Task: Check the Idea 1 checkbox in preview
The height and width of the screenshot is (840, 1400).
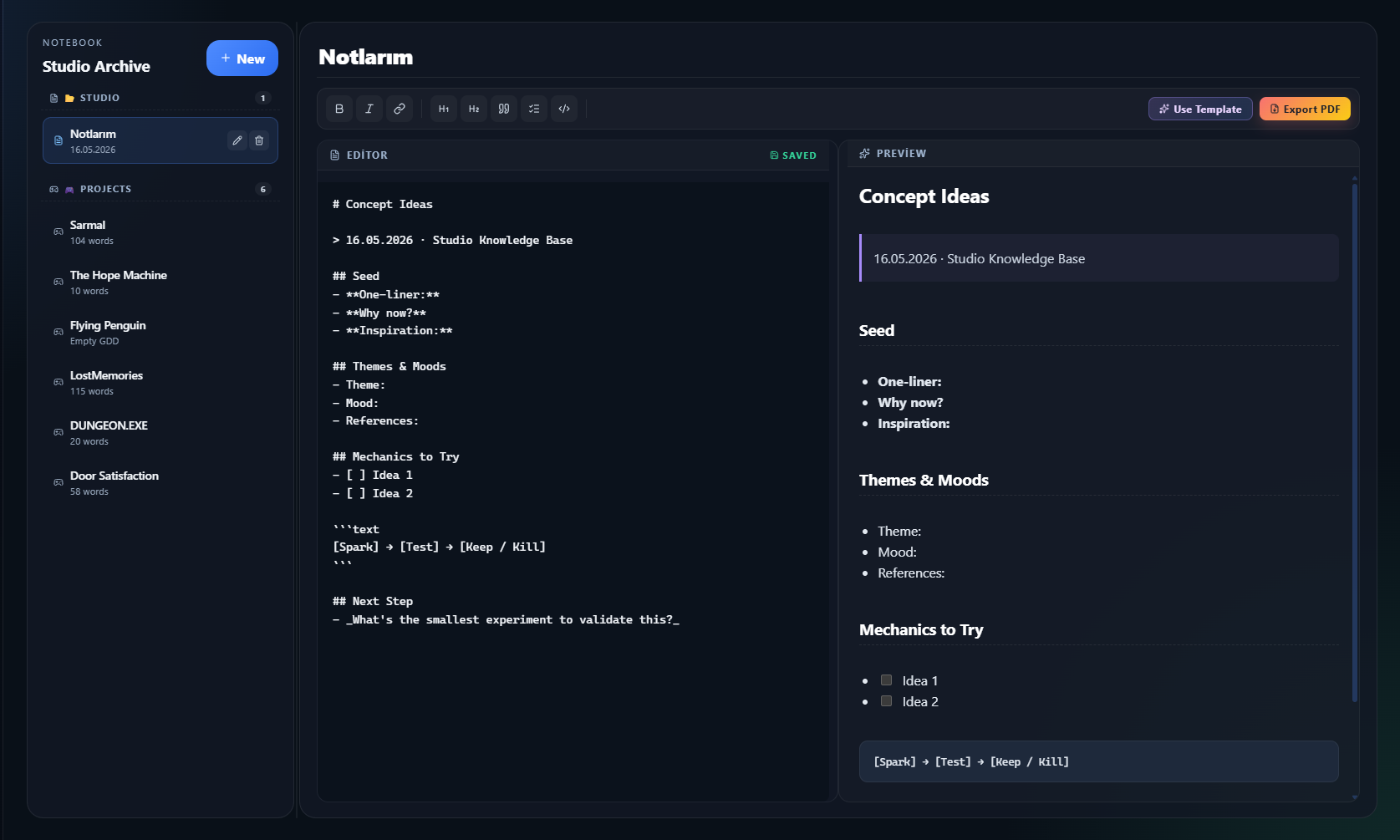Action: point(886,680)
